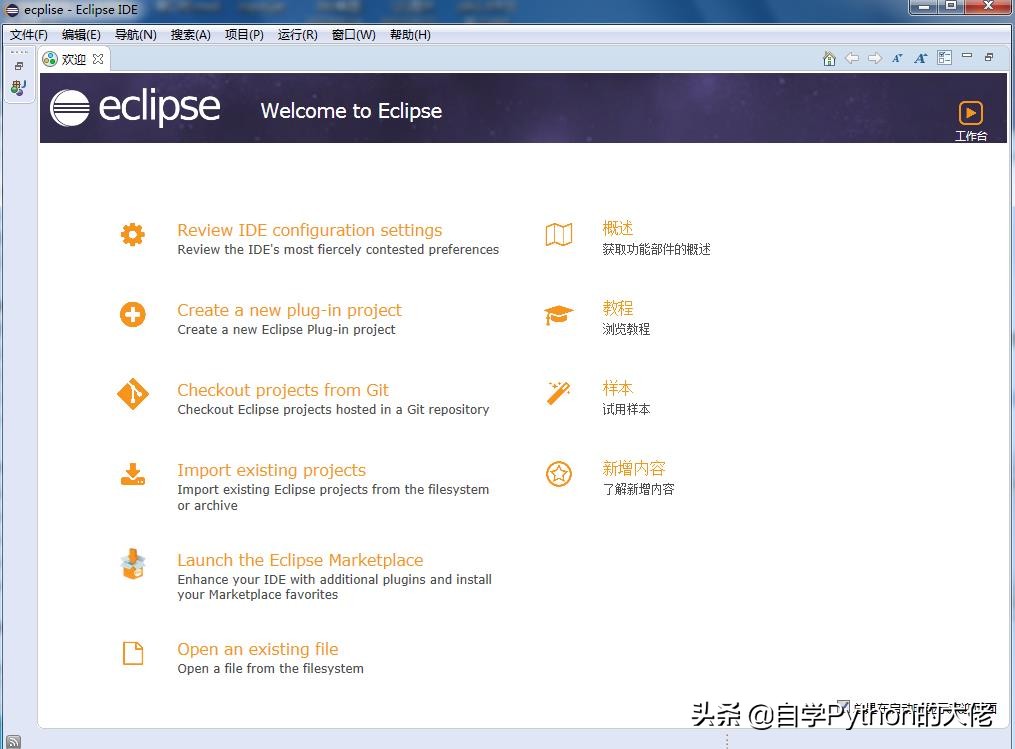Viewport: 1015px width, 749px height.
Task: Click the magic wand icon beside 样本
Action: point(558,393)
